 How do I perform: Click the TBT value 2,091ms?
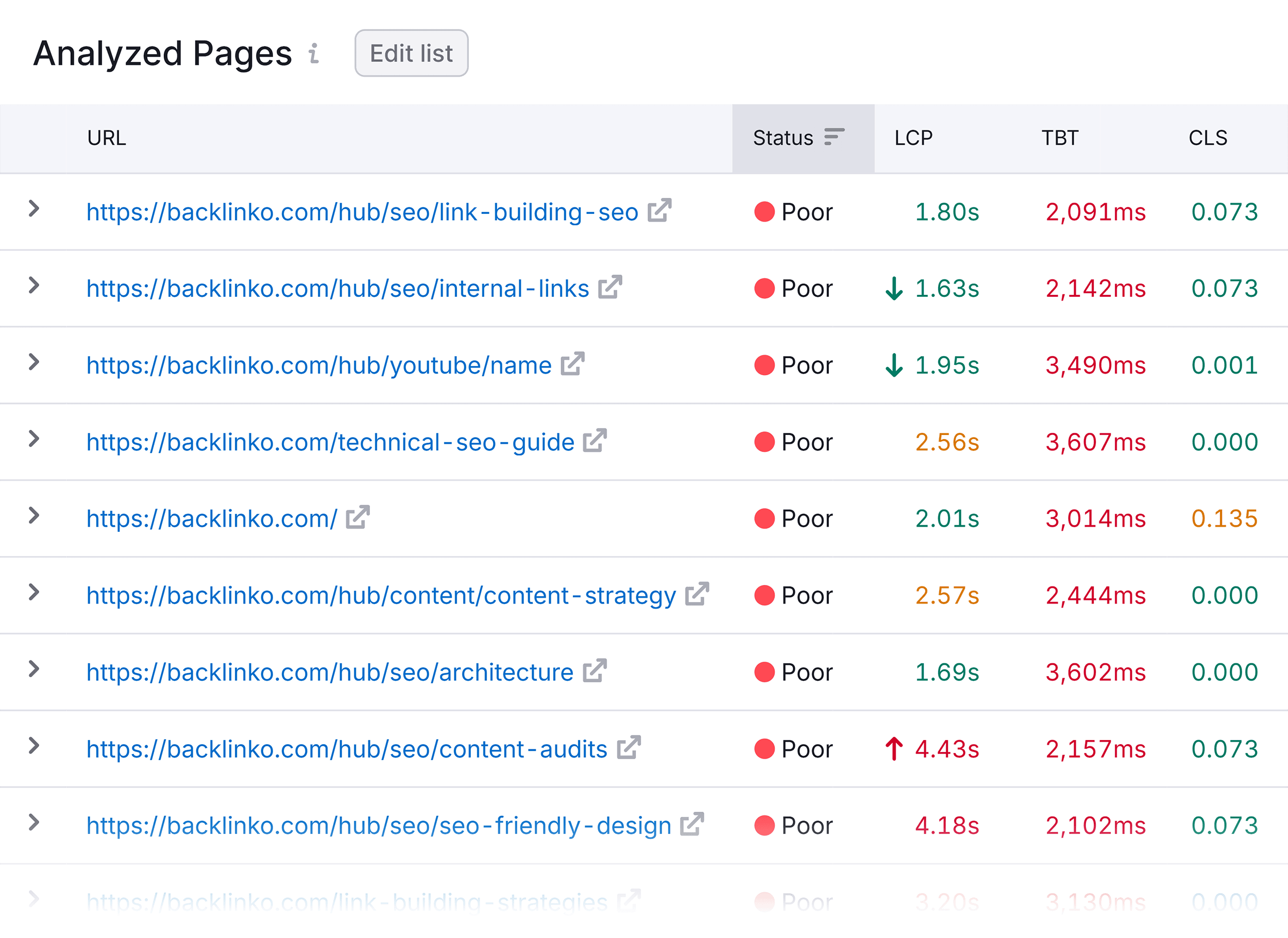click(1096, 212)
